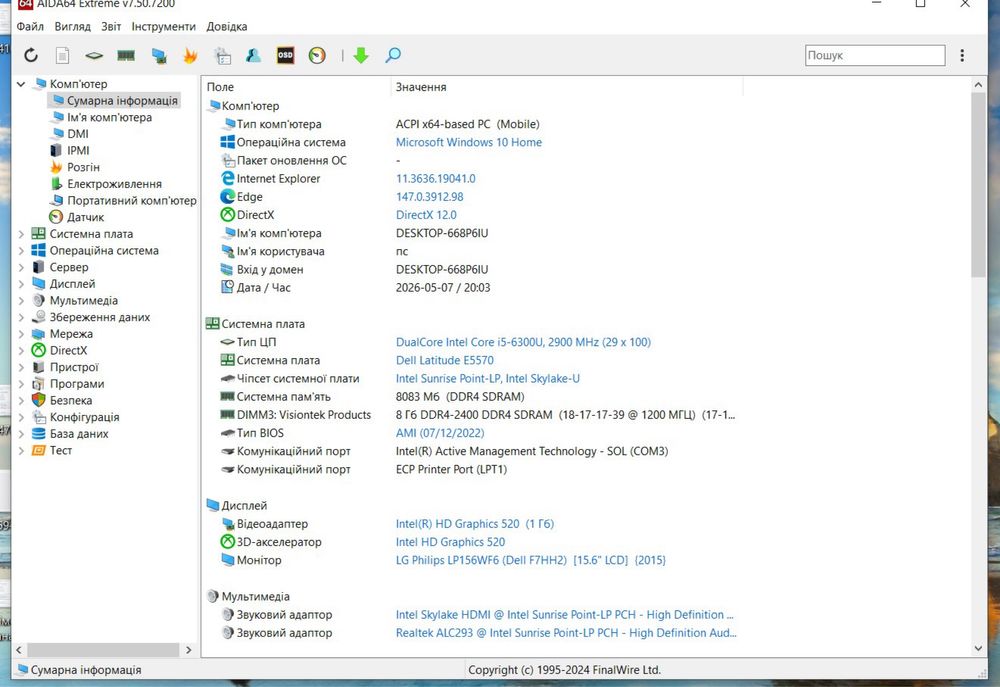Open the memory module toolbar icon
This screenshot has width=1000, height=687.
[126, 55]
